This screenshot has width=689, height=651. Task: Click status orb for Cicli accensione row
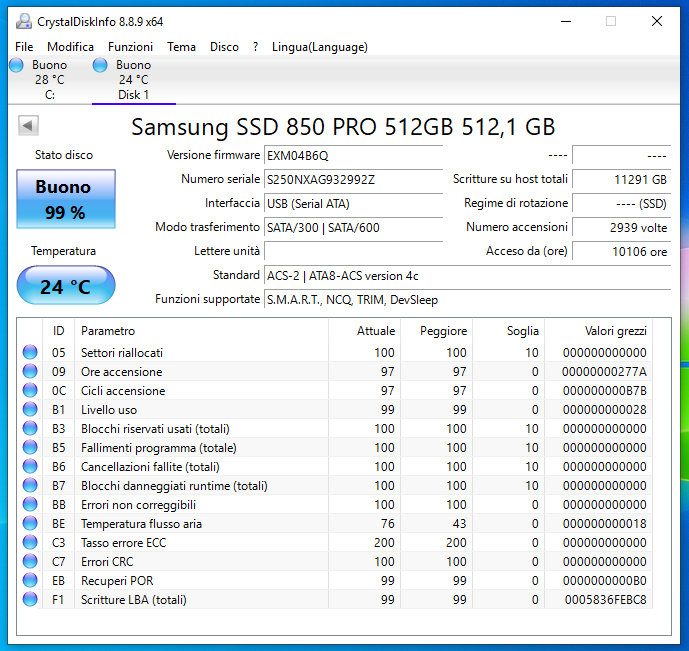(x=30, y=390)
